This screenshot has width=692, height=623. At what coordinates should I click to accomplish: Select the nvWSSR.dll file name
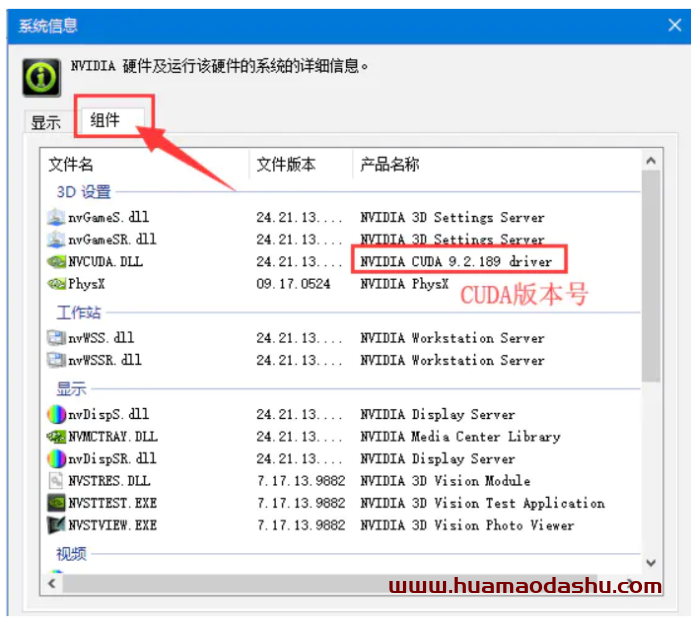tap(105, 360)
